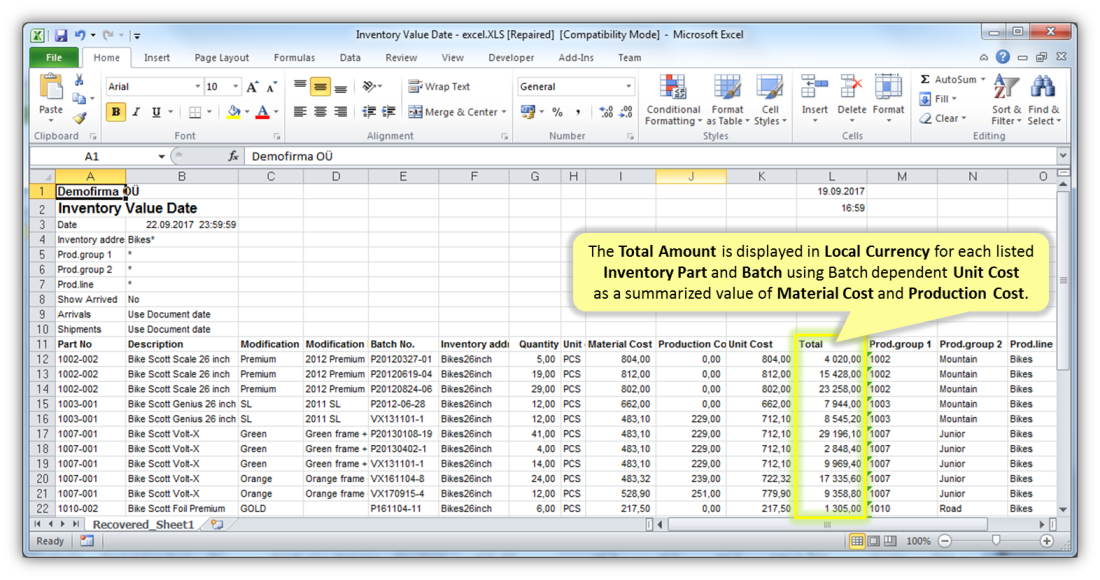The image size is (1100, 580).
Task: Click the Comma Style icon
Action: pos(578,112)
